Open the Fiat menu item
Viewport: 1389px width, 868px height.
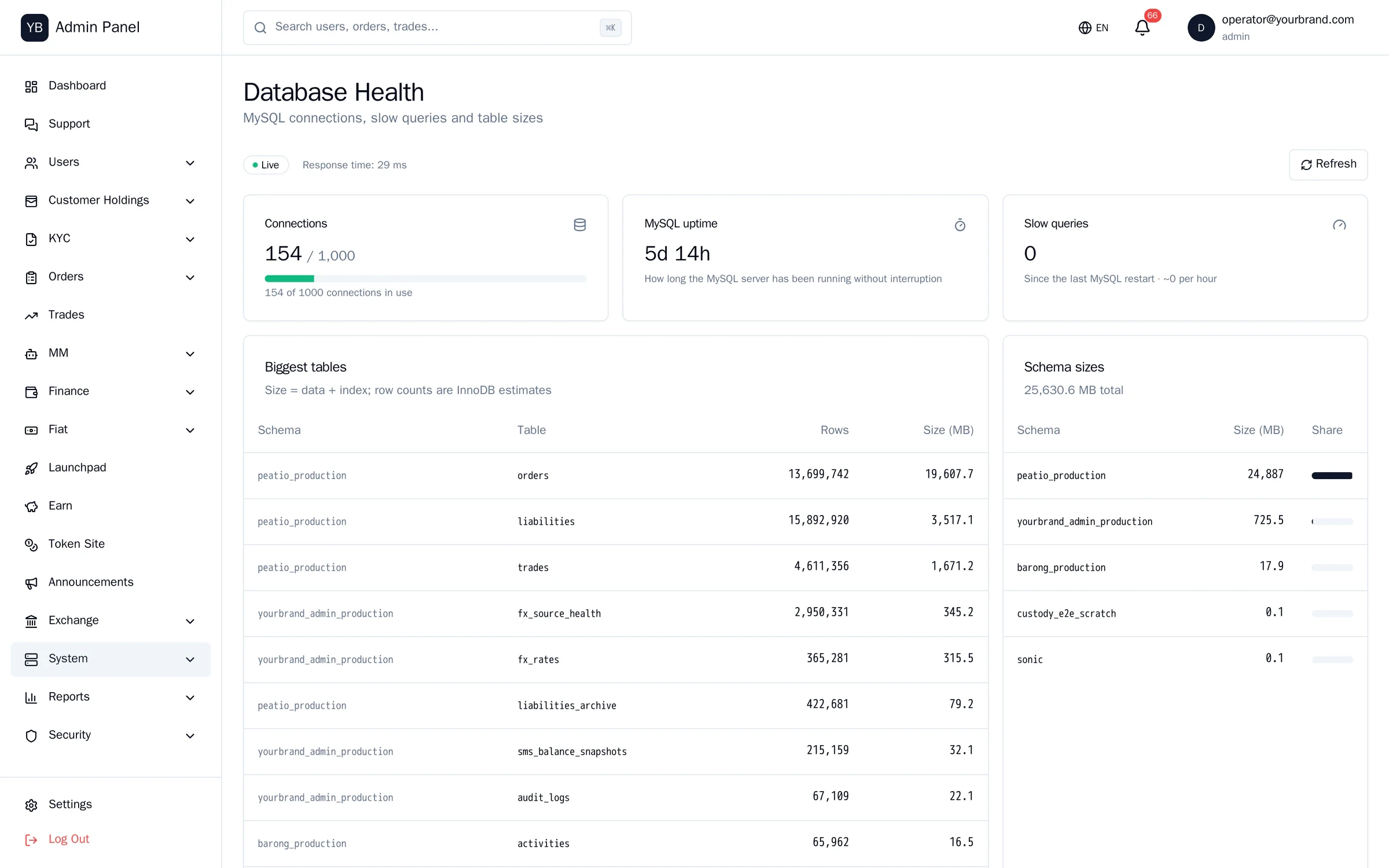pos(111,430)
